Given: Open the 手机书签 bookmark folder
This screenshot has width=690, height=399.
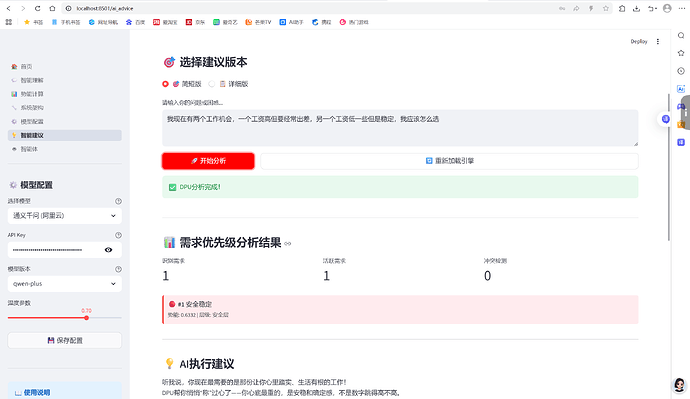Looking at the screenshot, I should click(66, 22).
